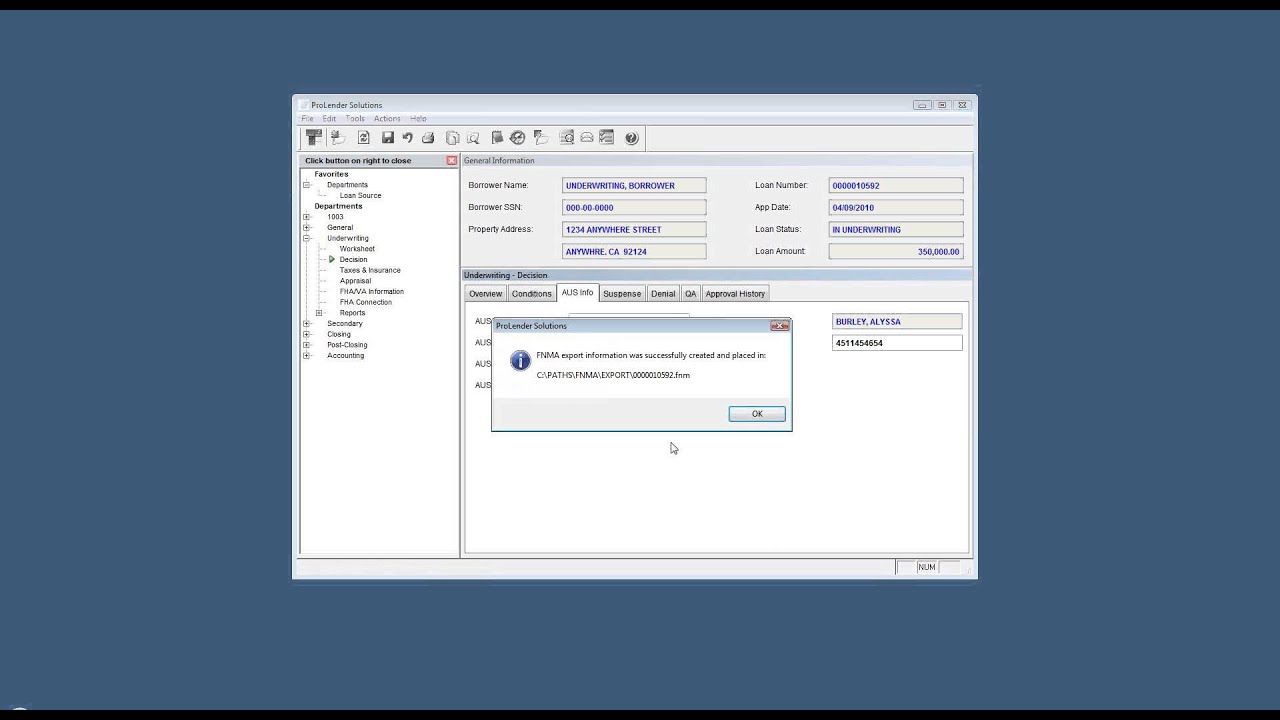Open FHA/VA Information in the tree
The image size is (1280, 720).
pos(371,292)
